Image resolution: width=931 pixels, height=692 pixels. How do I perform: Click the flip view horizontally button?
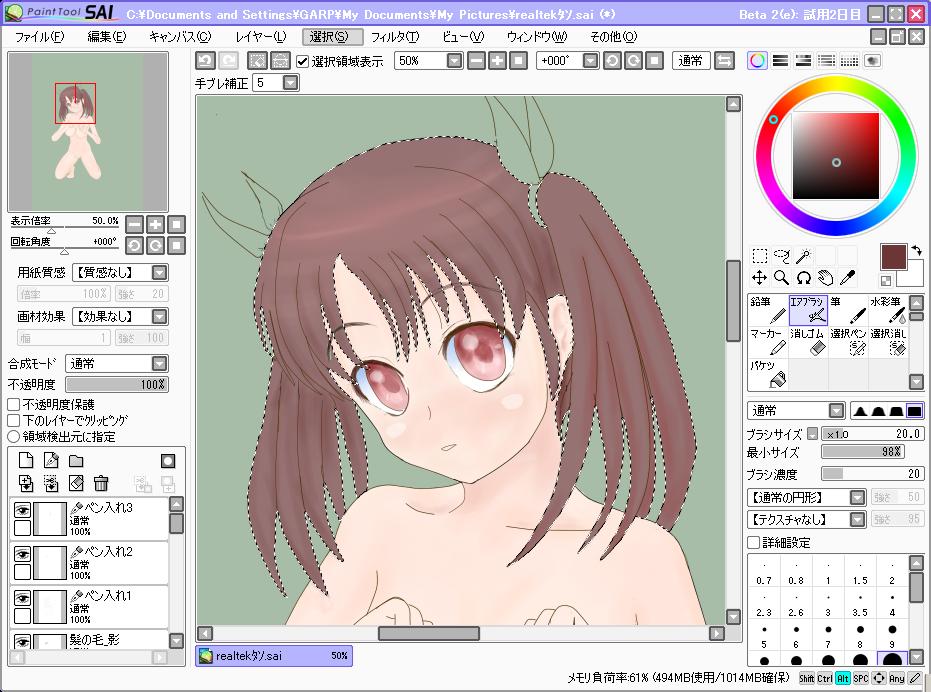point(724,61)
